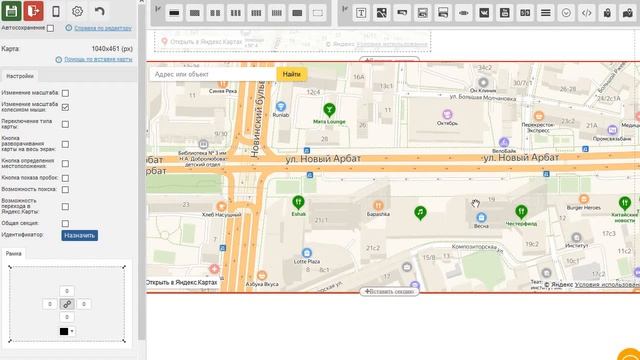Click the Октябрь cinema map marker
Screen dimensions: 640x360
pos(447,114)
